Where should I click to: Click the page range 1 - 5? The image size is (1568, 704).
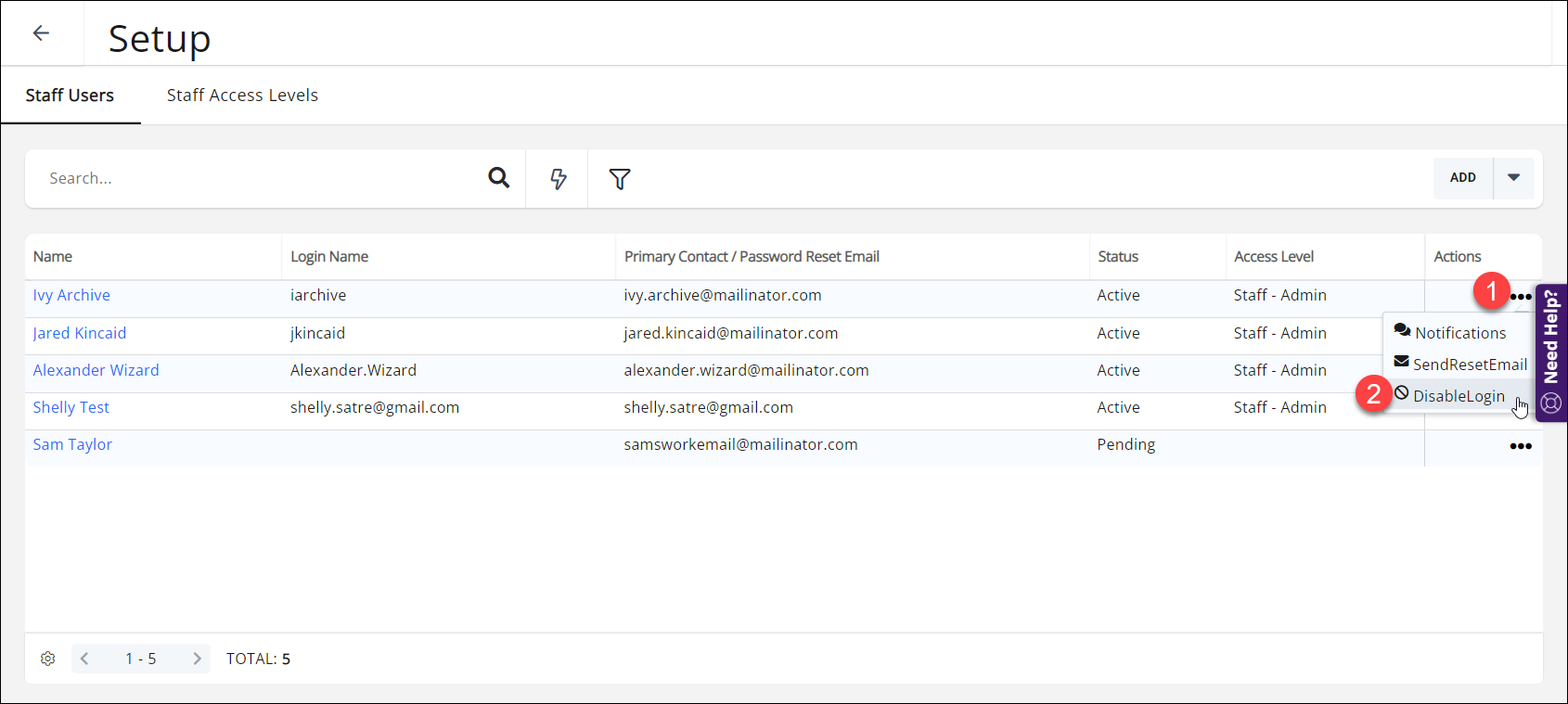coord(141,659)
